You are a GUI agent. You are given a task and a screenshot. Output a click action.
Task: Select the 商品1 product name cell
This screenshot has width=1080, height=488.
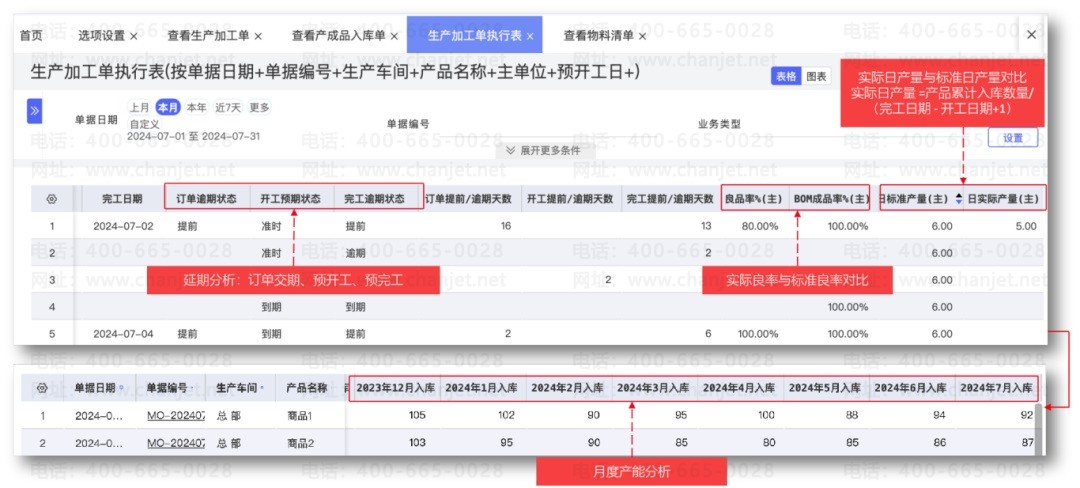299,415
